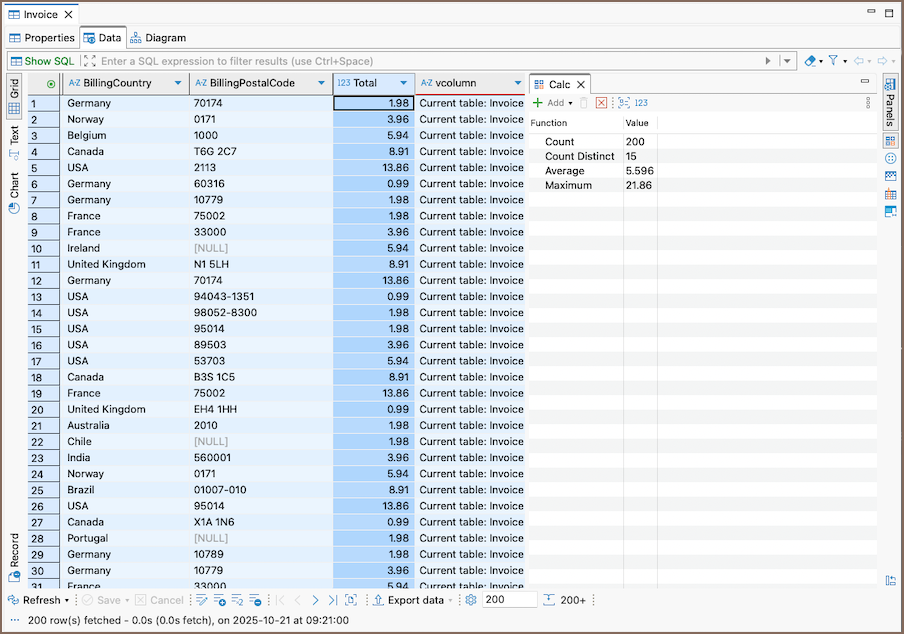Click the eraser clear-filter icon
Viewport: 904px width, 634px height.
point(810,61)
